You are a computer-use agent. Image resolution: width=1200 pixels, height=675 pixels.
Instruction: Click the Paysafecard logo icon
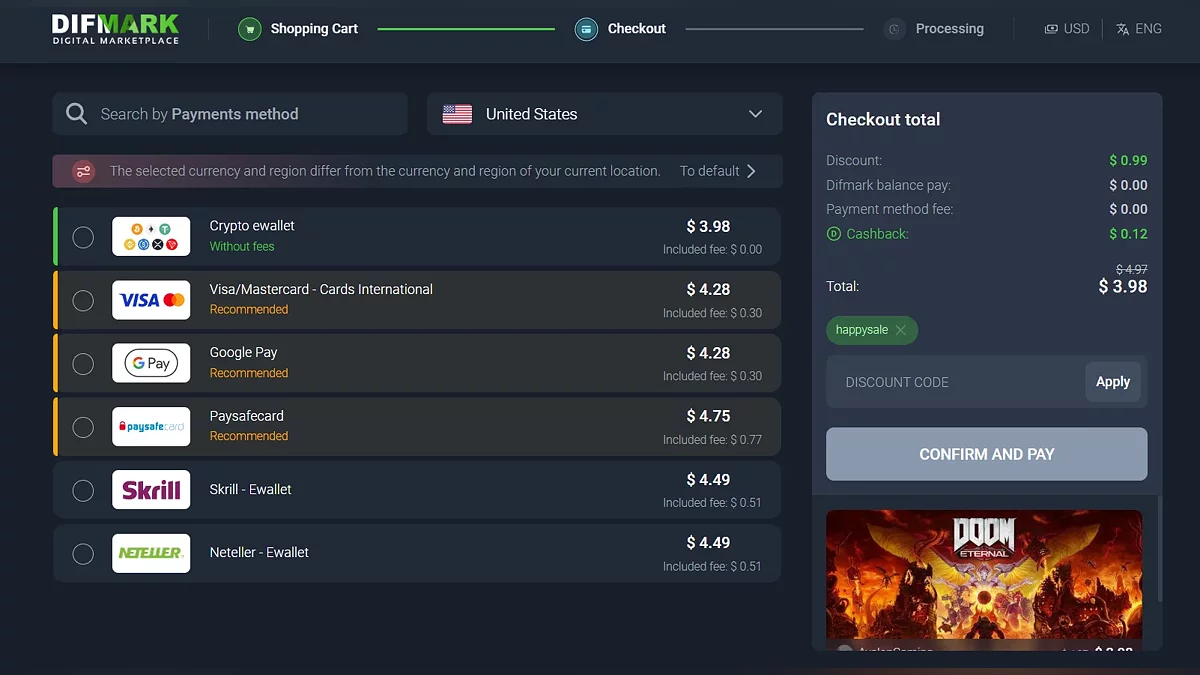pyautogui.click(x=151, y=427)
